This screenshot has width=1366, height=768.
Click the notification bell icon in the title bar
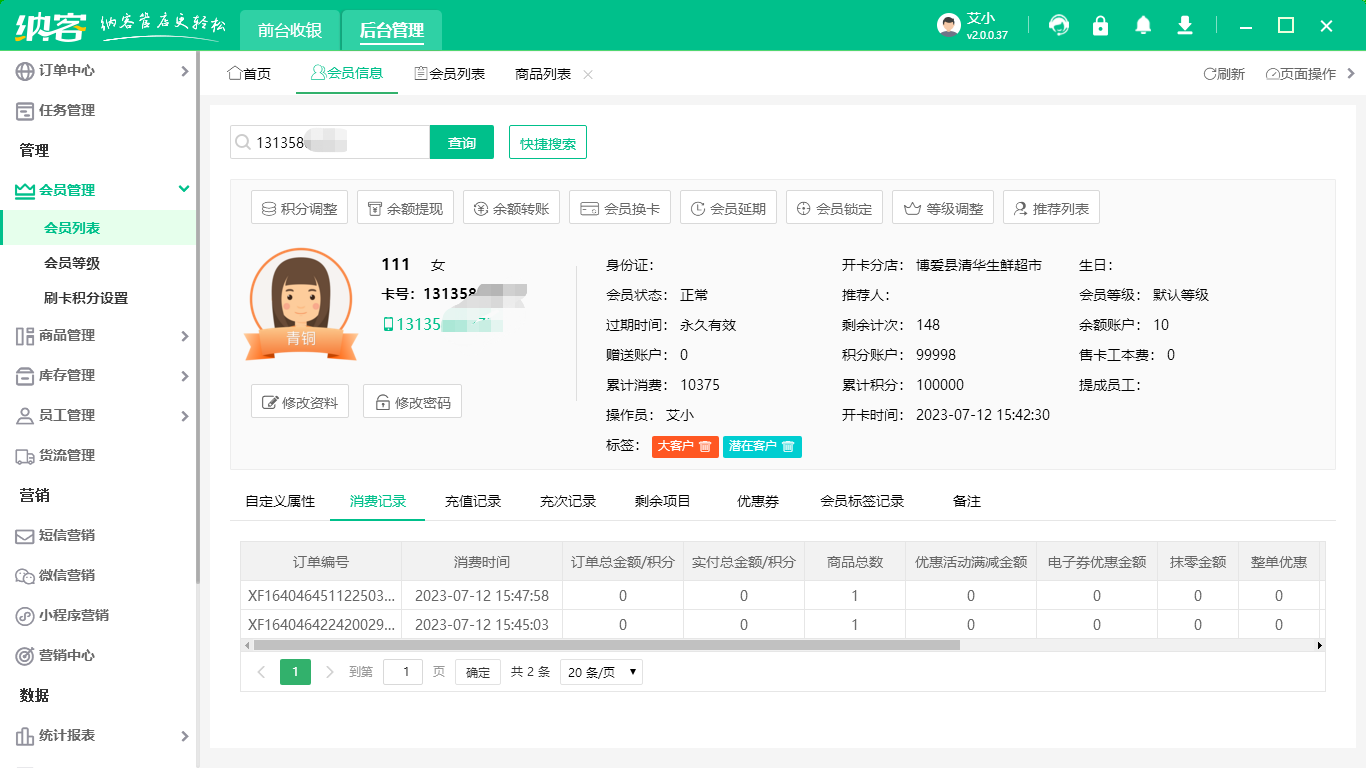(1143, 23)
